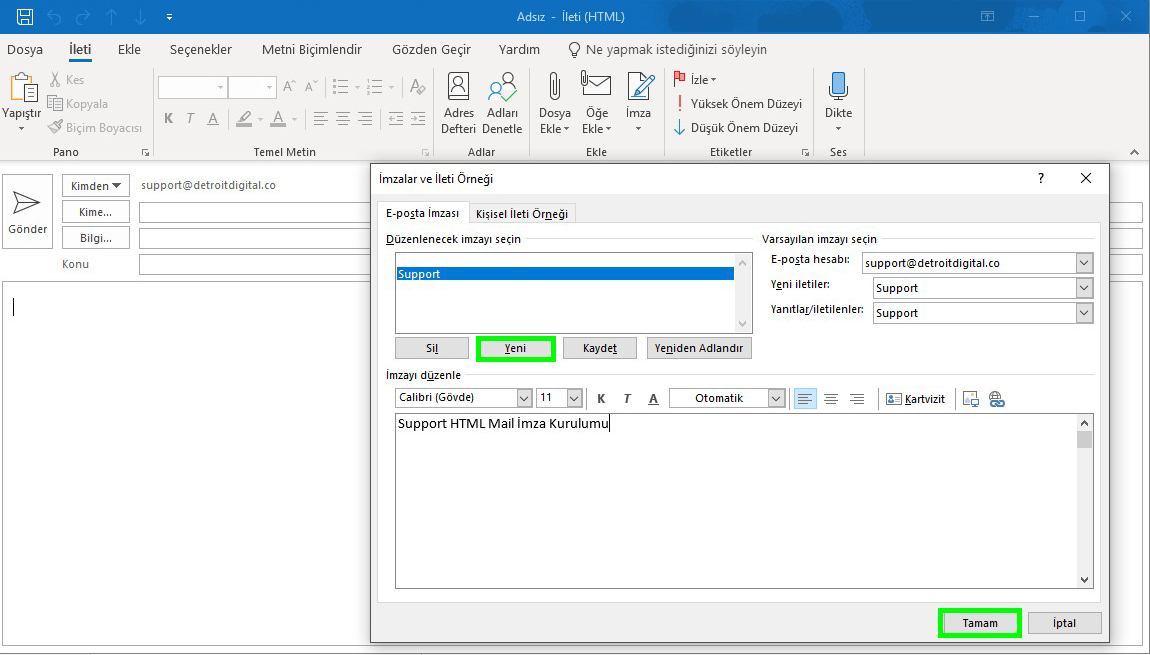Insert a hyperlink into the signature
Image resolution: width=1150 pixels, height=655 pixels.
pos(996,397)
